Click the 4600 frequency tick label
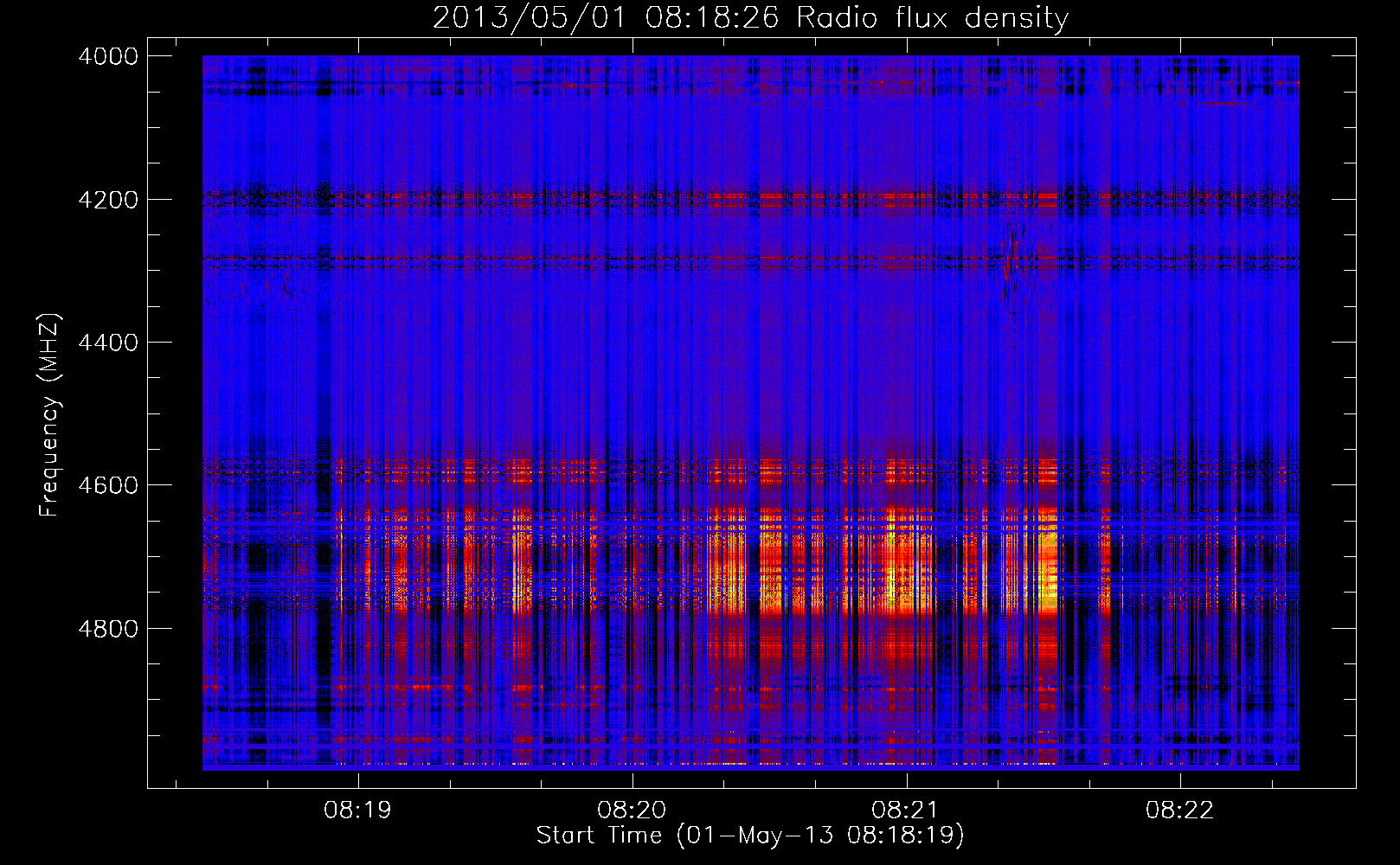This screenshot has width=1400, height=865. tap(108, 485)
